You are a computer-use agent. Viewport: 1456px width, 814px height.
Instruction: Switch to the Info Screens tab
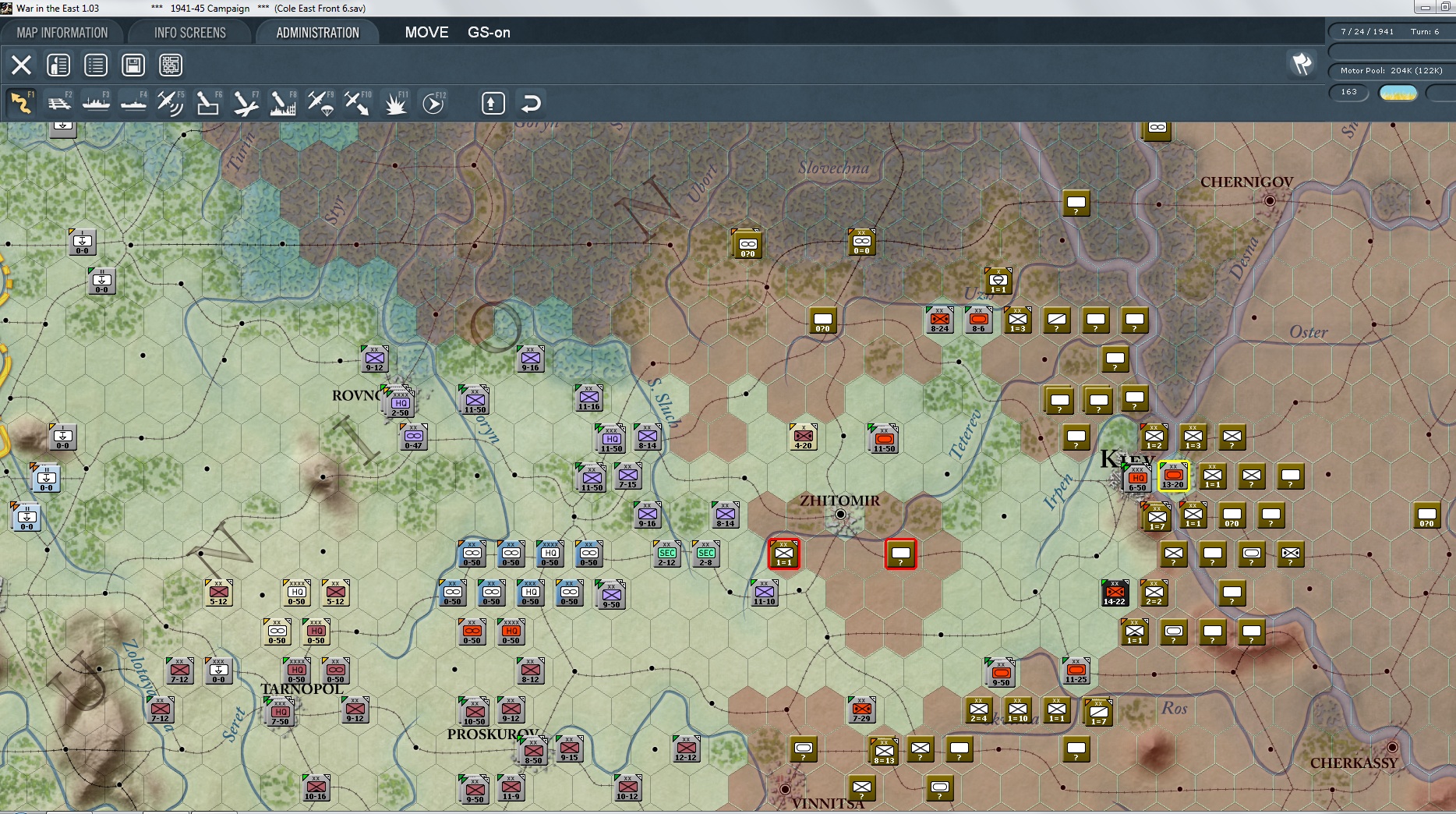pyautogui.click(x=190, y=33)
